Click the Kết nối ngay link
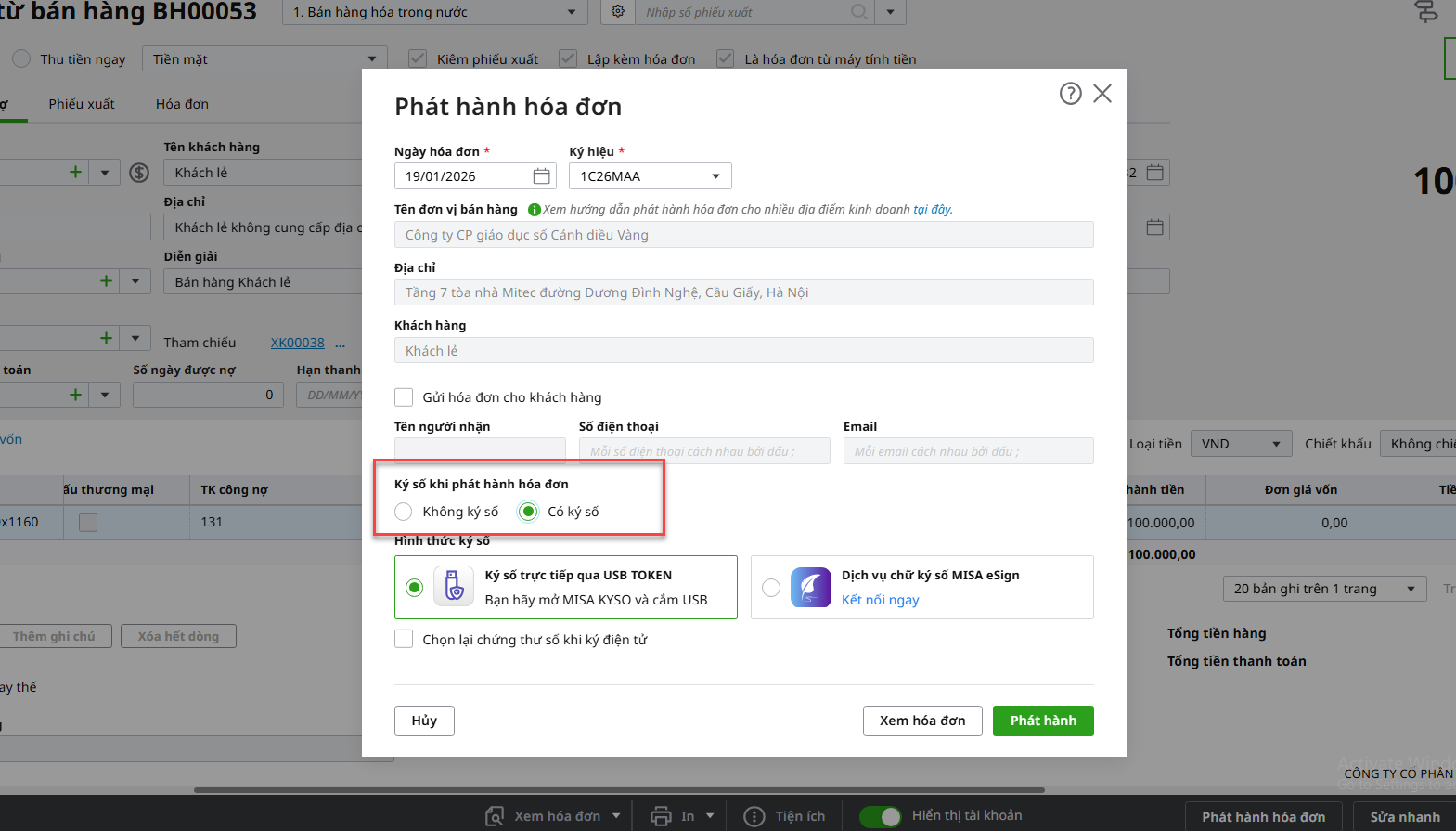Viewport: 1456px width, 831px height. point(880,600)
